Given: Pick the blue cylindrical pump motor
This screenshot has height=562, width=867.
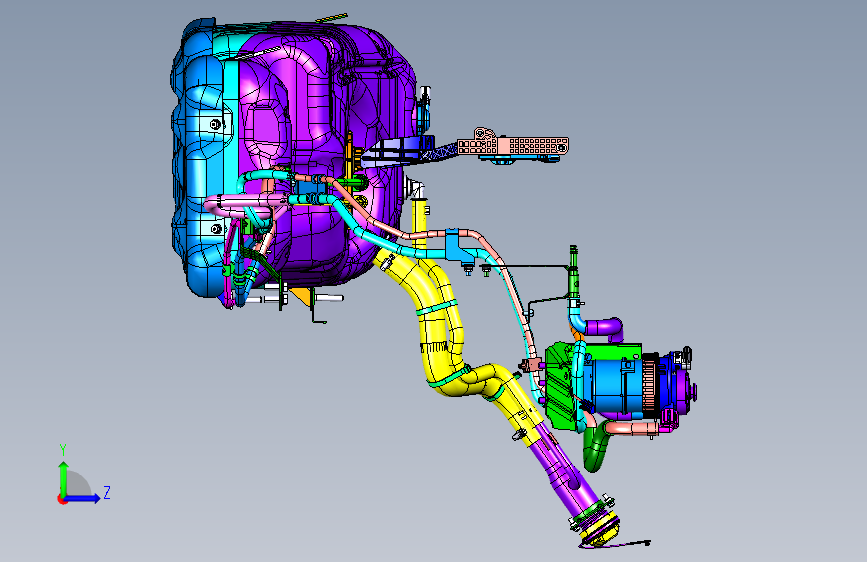Looking at the screenshot, I should (615, 387).
